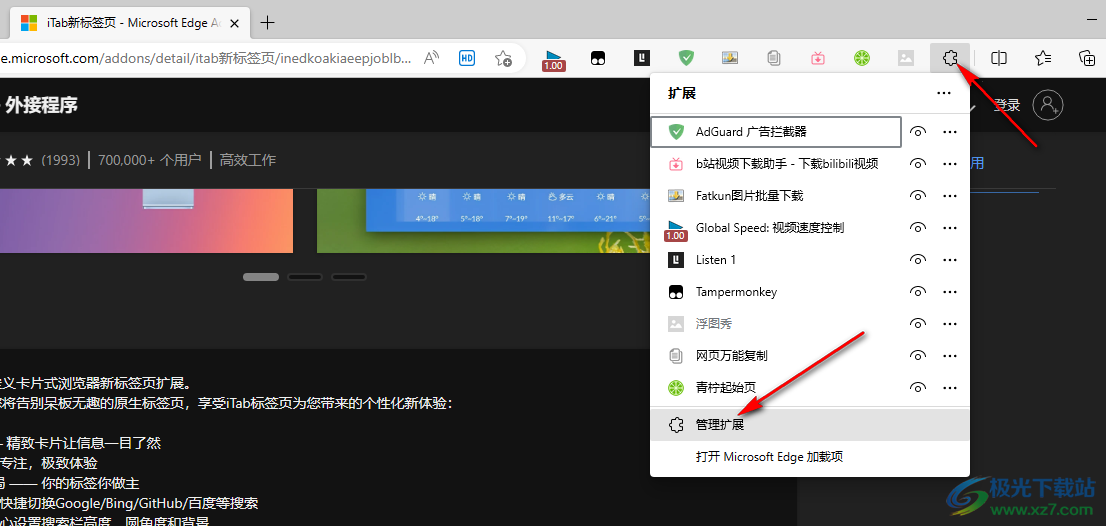Open more actions for Fatkun图片批量下载

pos(949,196)
